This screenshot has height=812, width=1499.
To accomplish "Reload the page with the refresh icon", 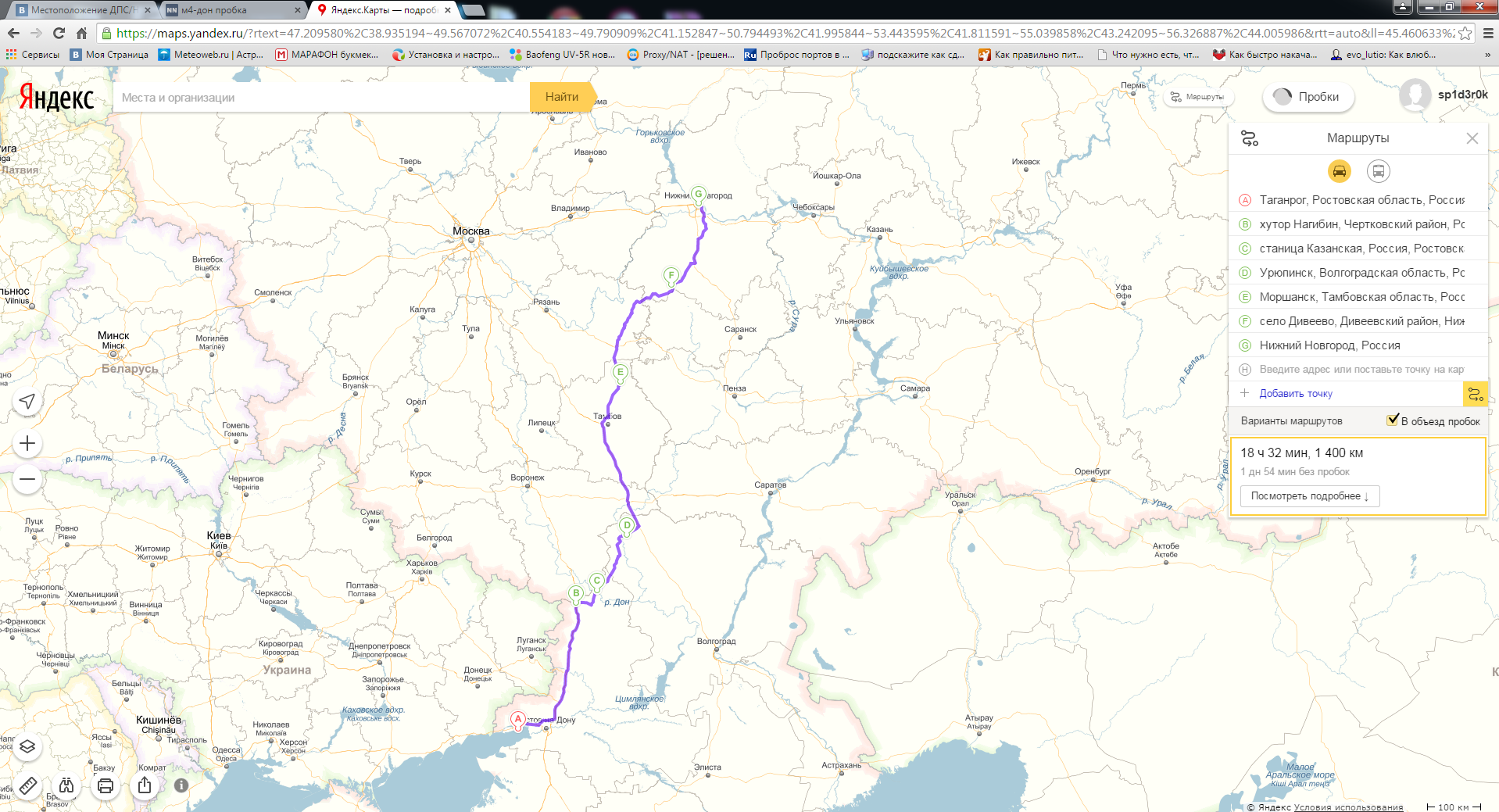I will pyautogui.click(x=59, y=33).
